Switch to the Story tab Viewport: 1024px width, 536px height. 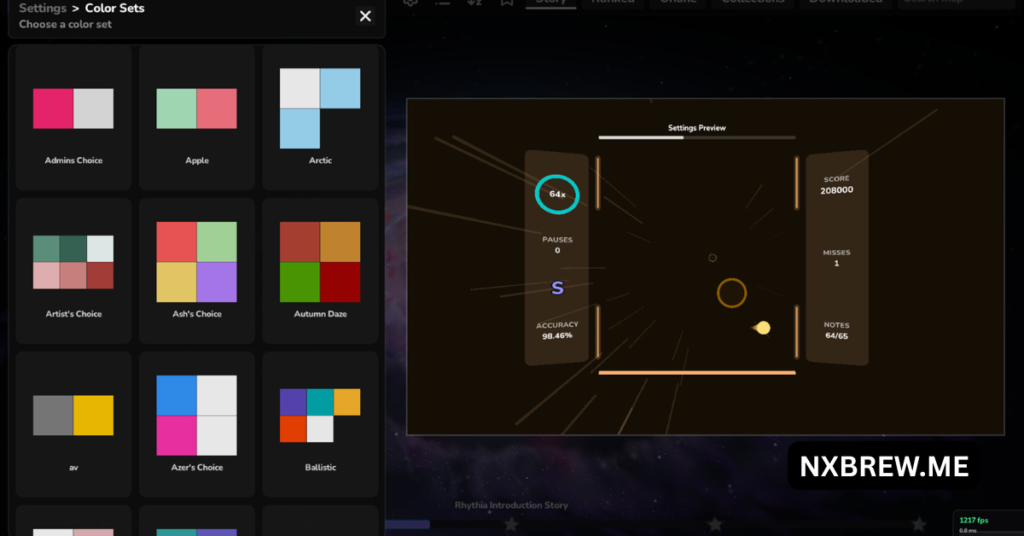(x=551, y=3)
